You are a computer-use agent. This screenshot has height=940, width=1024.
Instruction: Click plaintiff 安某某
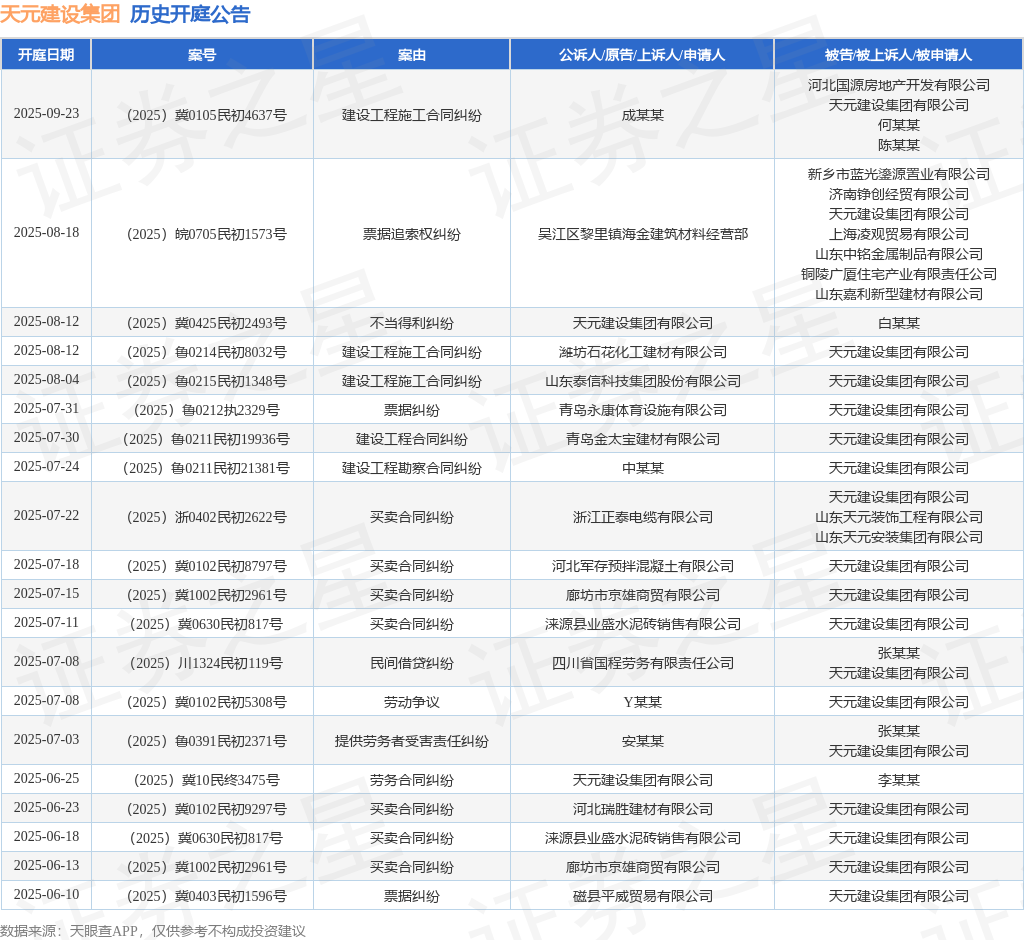643,741
